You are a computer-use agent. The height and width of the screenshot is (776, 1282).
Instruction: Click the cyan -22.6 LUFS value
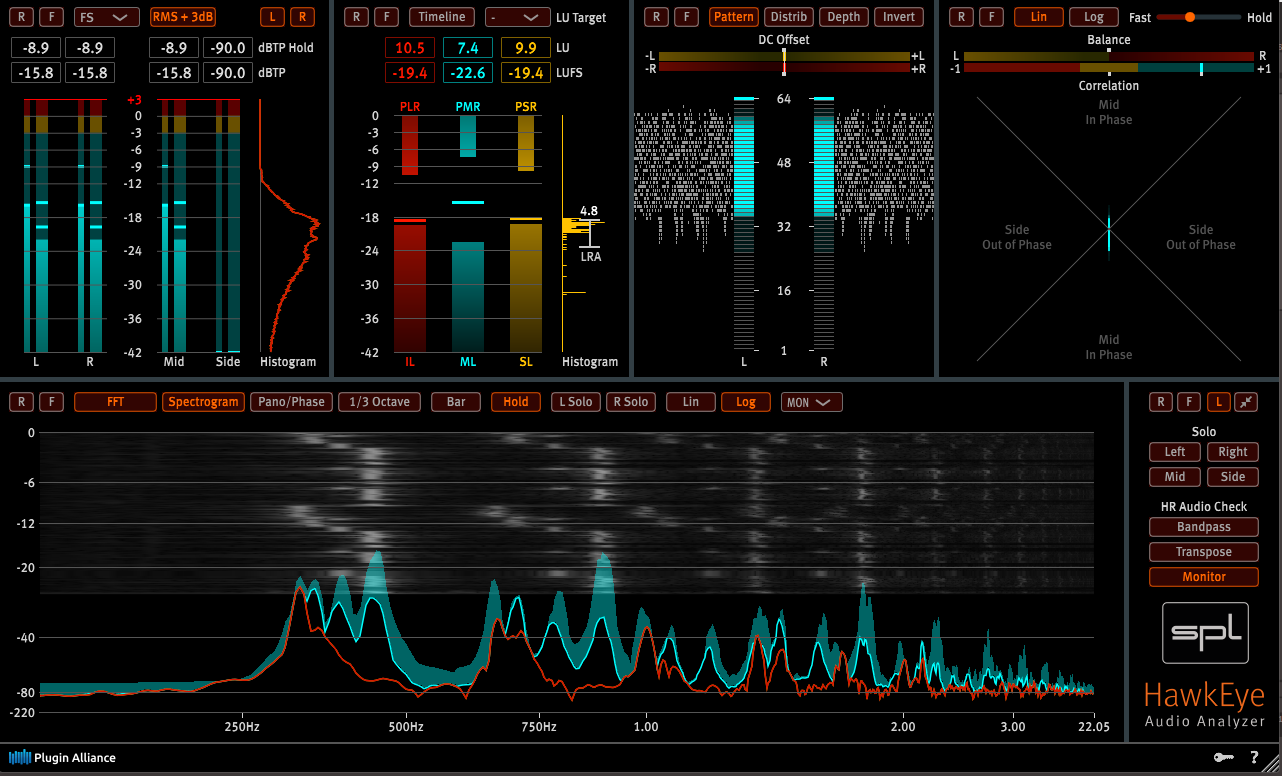[467, 73]
